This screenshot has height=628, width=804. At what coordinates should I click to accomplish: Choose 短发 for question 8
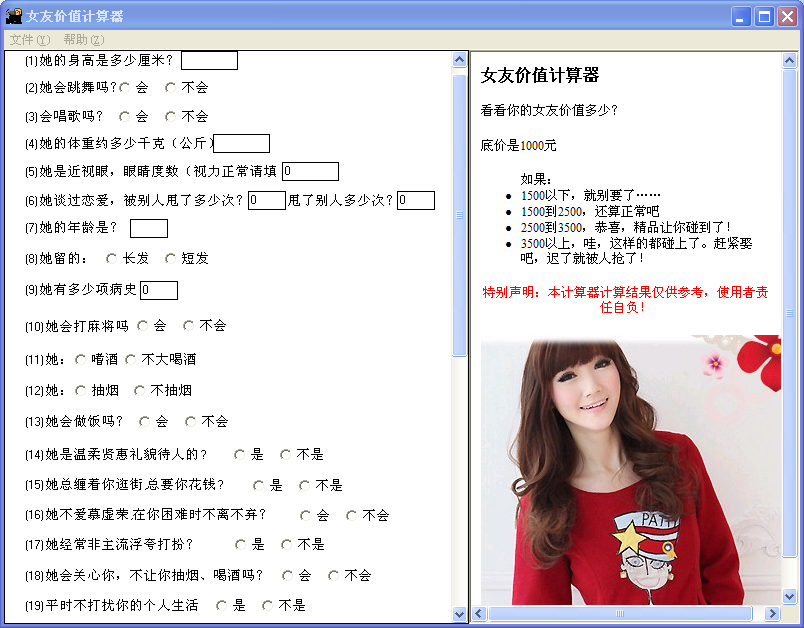[x=170, y=259]
